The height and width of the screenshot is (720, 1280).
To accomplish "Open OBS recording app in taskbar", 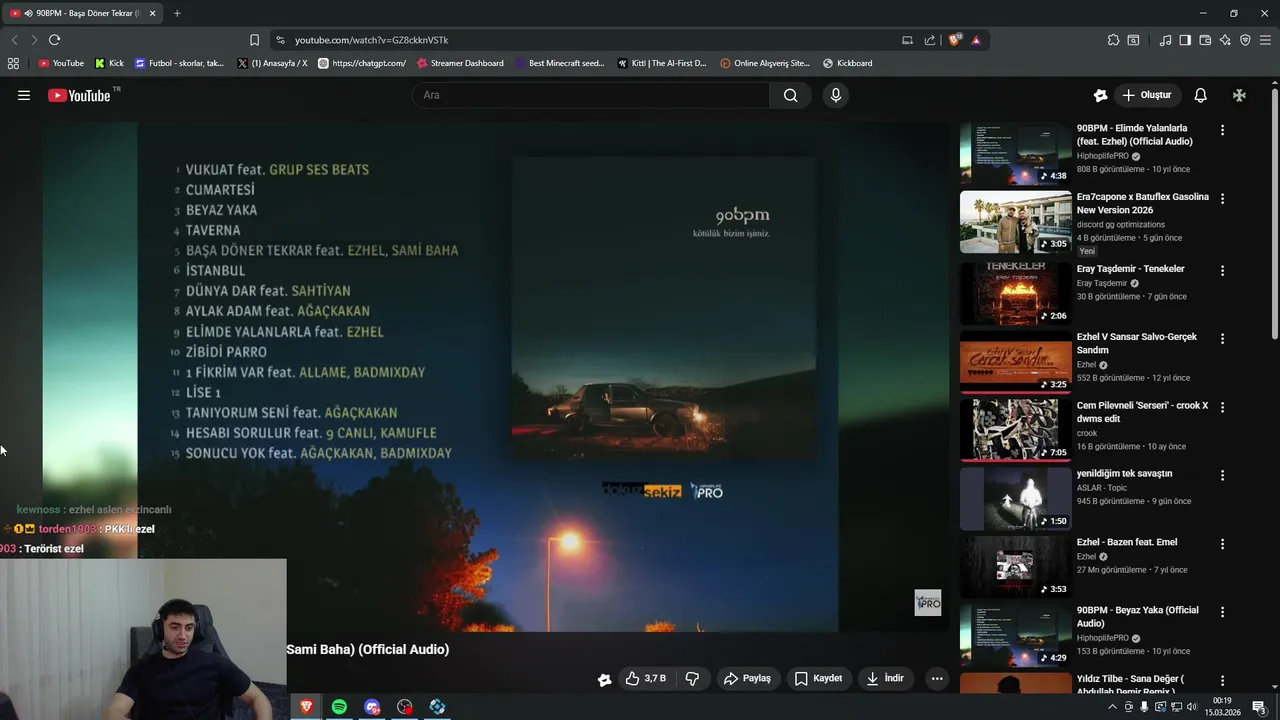I will click(404, 707).
